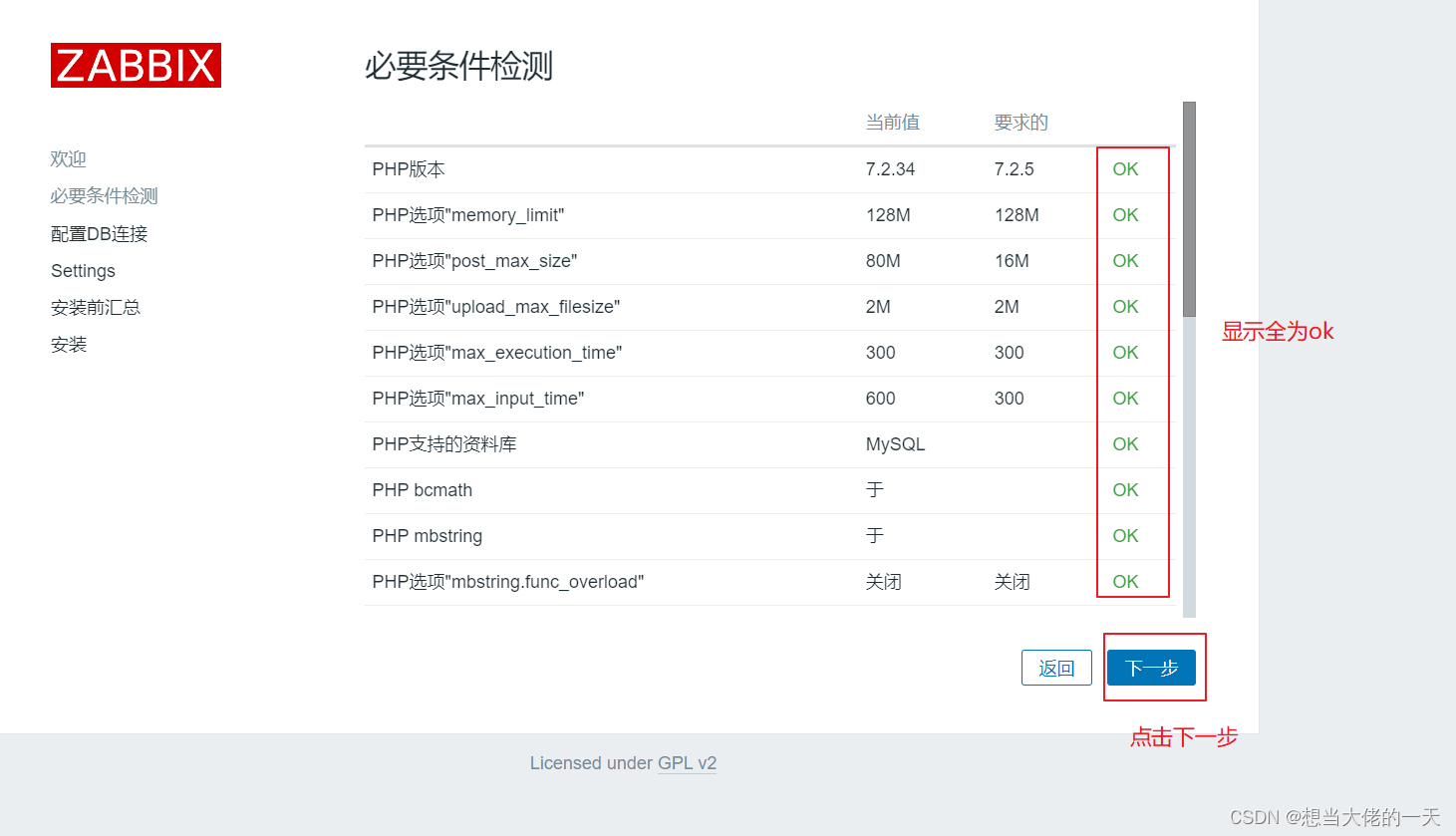Click the current value 80M
The image size is (1456, 836).
883,261
